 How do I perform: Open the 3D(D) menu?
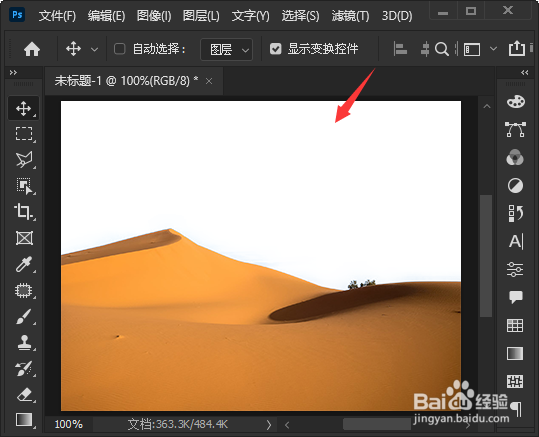397,15
